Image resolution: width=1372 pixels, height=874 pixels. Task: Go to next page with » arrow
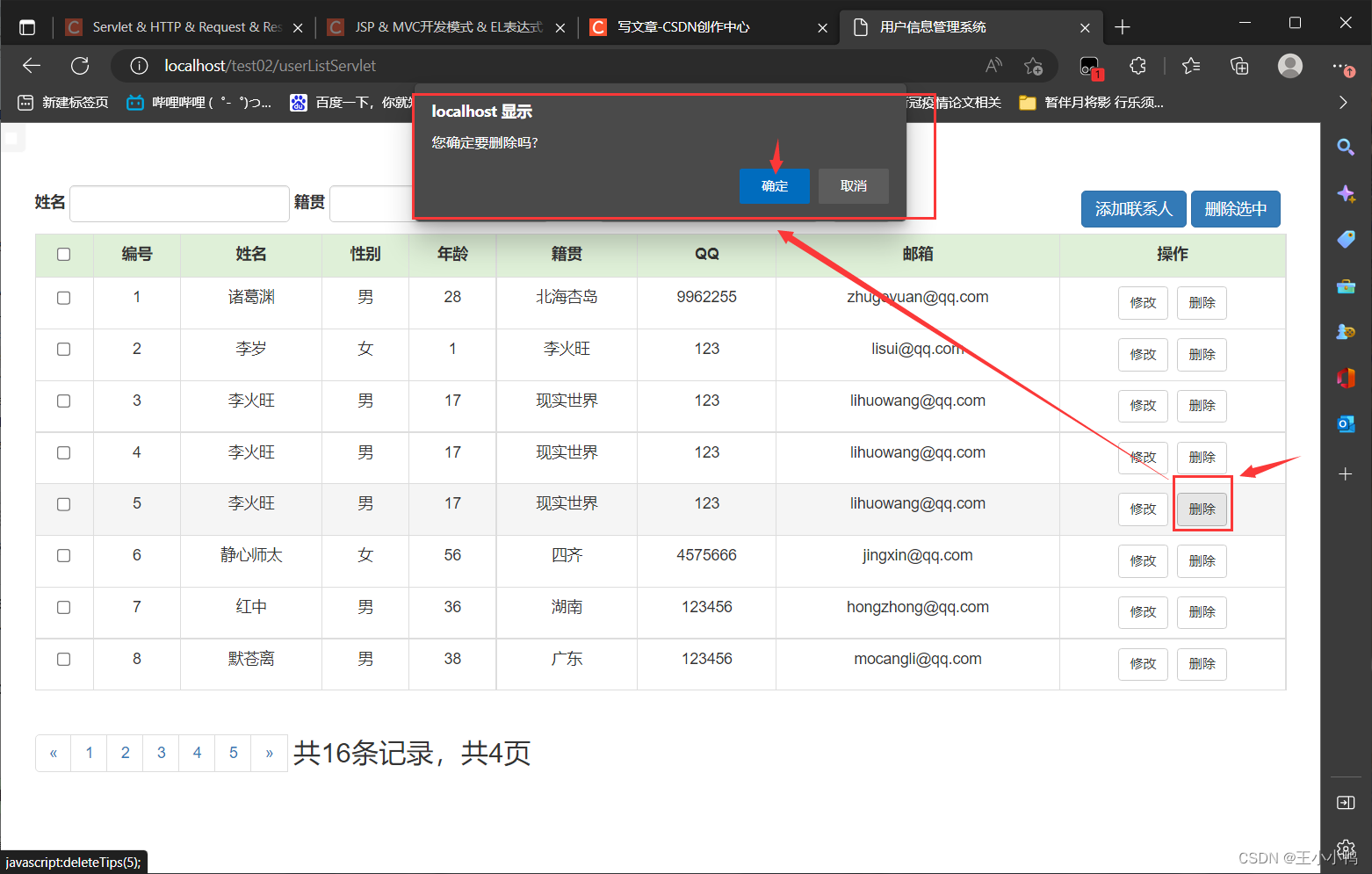click(269, 754)
